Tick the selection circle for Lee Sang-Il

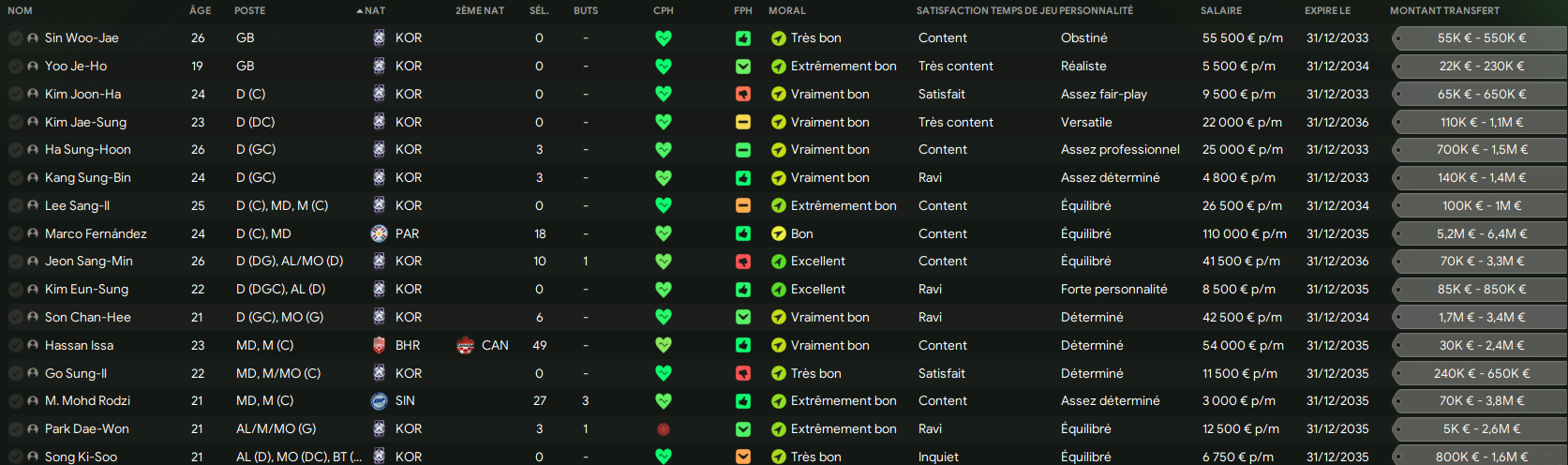15,205
